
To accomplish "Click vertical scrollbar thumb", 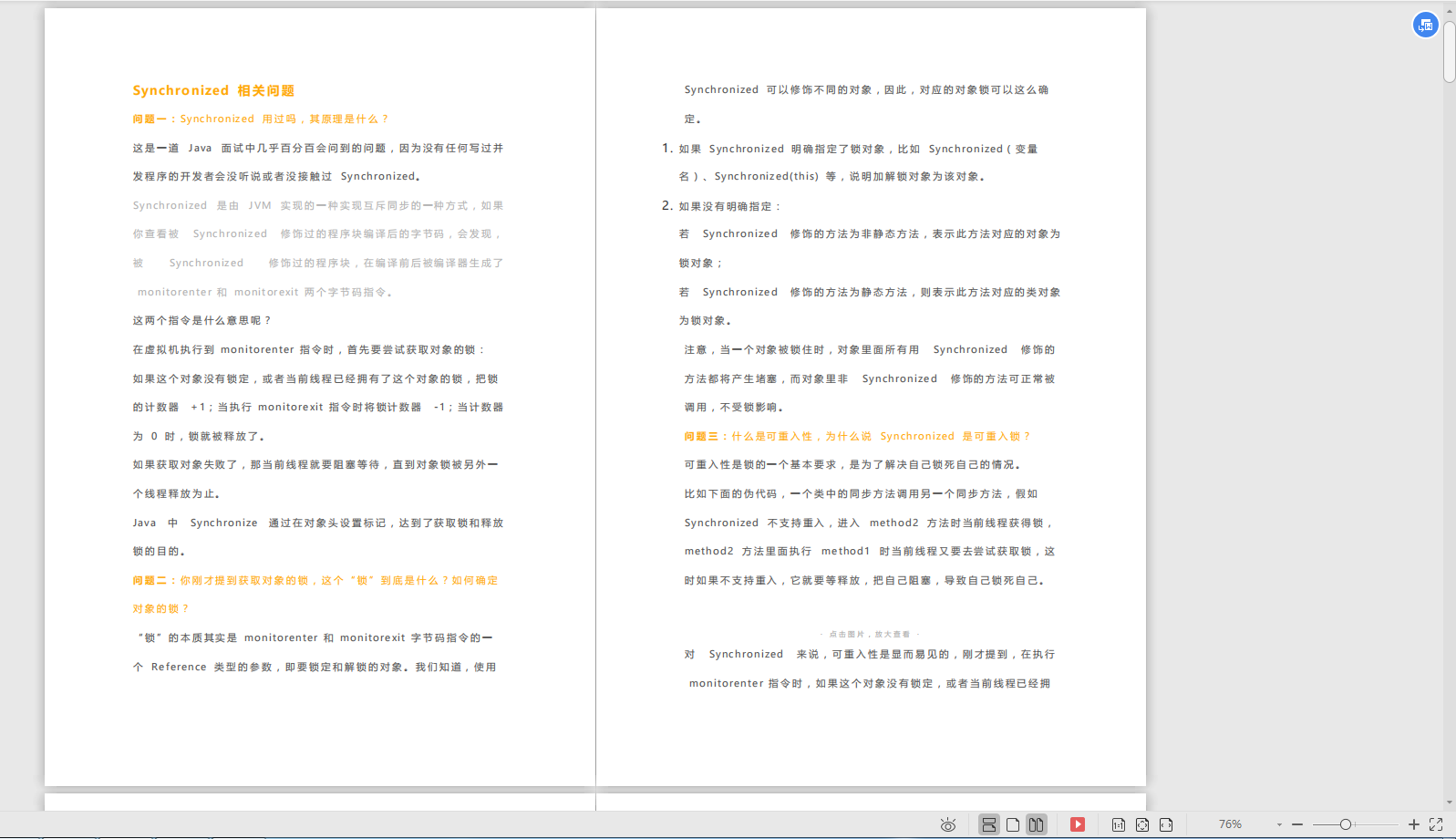I will 1450,51.
